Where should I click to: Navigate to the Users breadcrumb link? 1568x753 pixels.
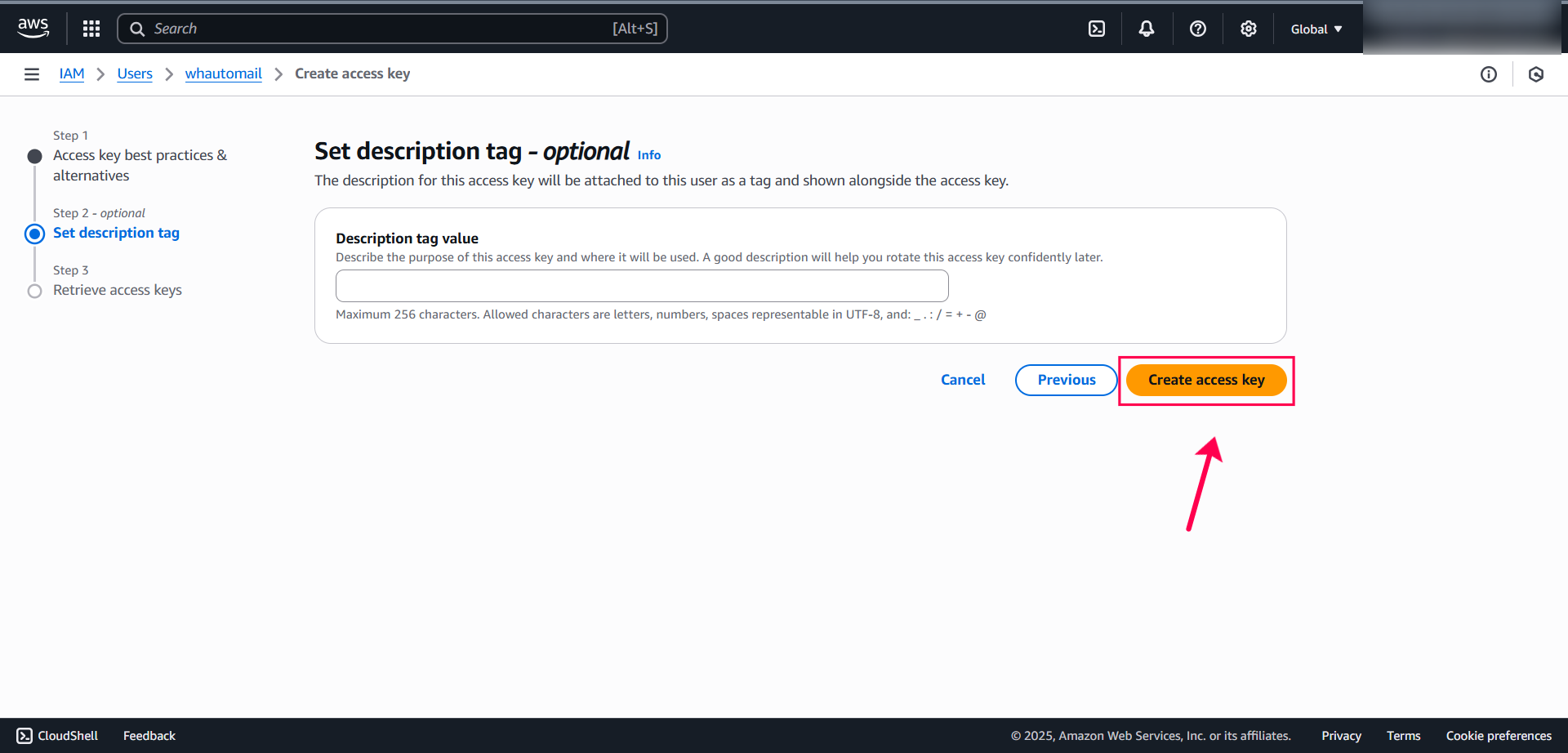[134, 74]
